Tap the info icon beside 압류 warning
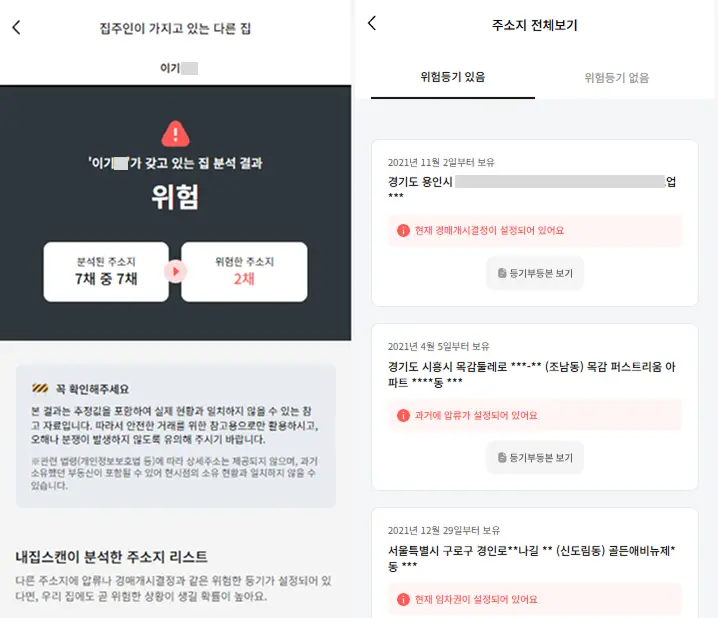Viewport: 718px width, 618px height. [403, 415]
